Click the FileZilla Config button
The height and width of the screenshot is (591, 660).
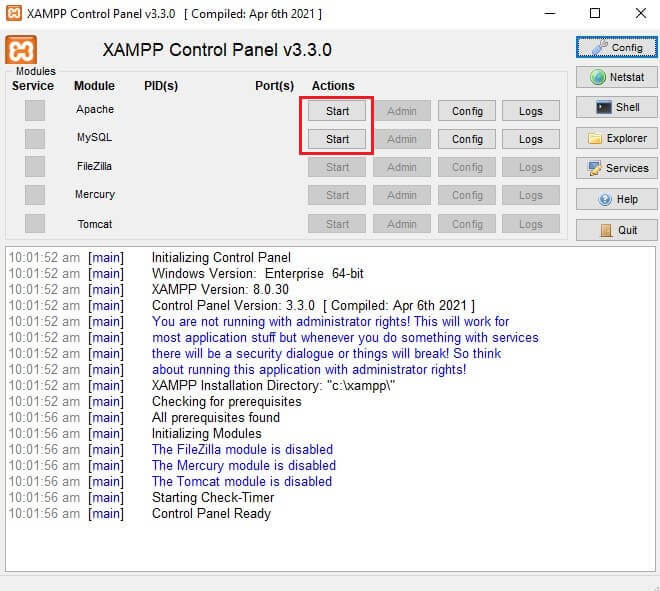467,167
